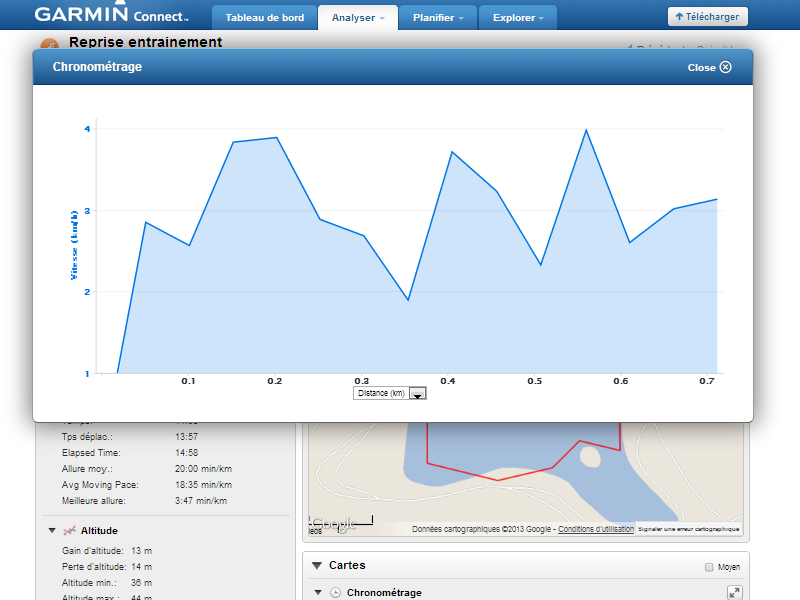Viewport: 800px width, 600px height.
Task: Click the Télécharger upload button
Action: coord(707,17)
